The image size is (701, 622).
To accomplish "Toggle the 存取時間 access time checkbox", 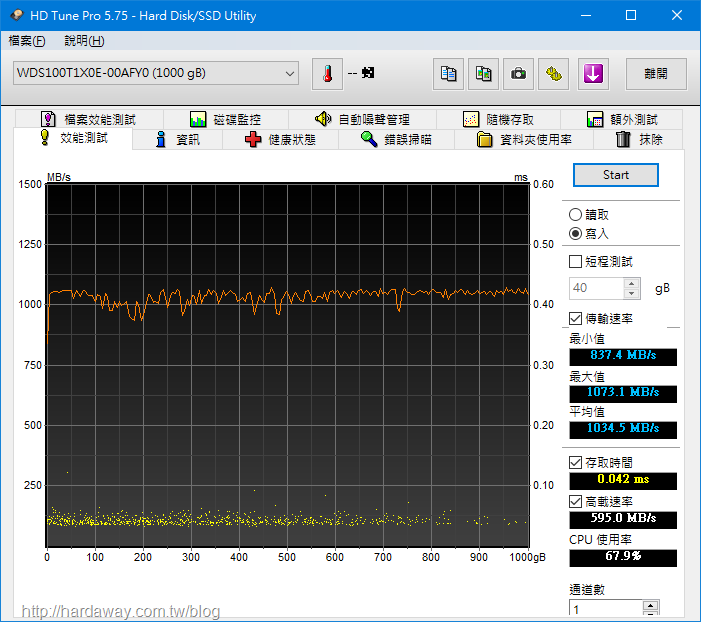I will point(575,462).
